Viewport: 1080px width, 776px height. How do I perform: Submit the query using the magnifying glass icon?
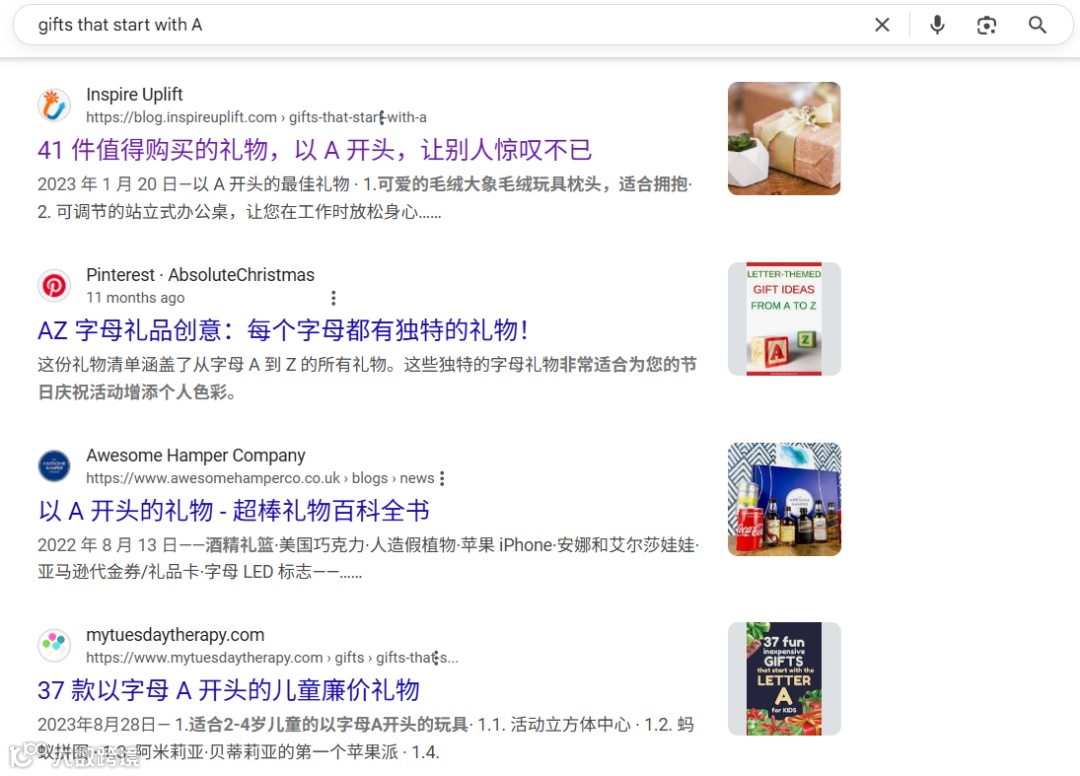[1037, 25]
